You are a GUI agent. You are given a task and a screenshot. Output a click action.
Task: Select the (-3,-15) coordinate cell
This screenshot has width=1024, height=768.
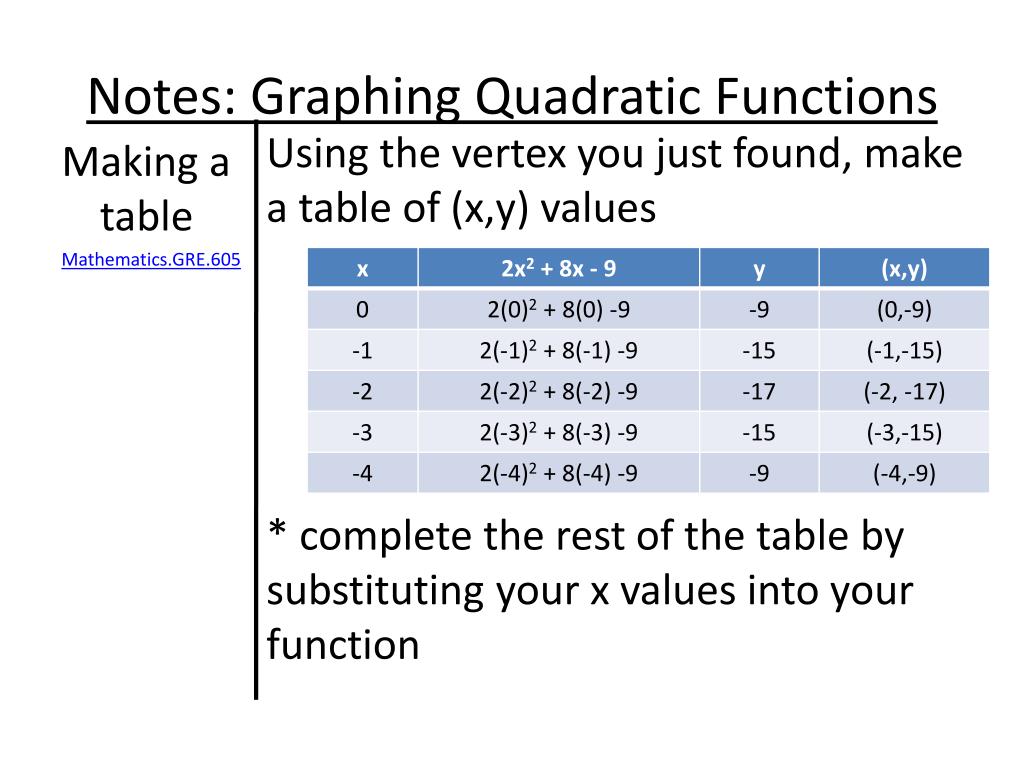point(903,432)
